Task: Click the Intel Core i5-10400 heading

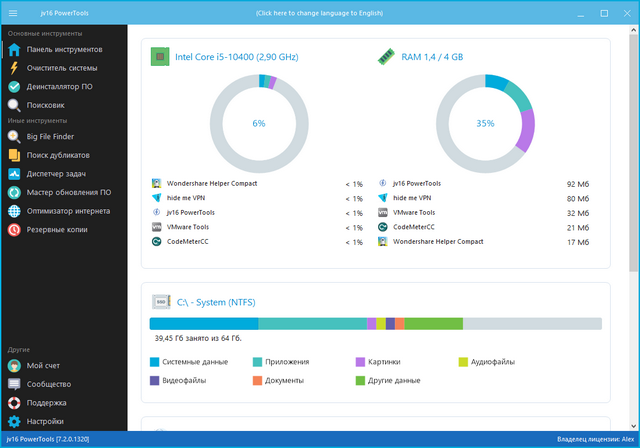Action: 236,58
